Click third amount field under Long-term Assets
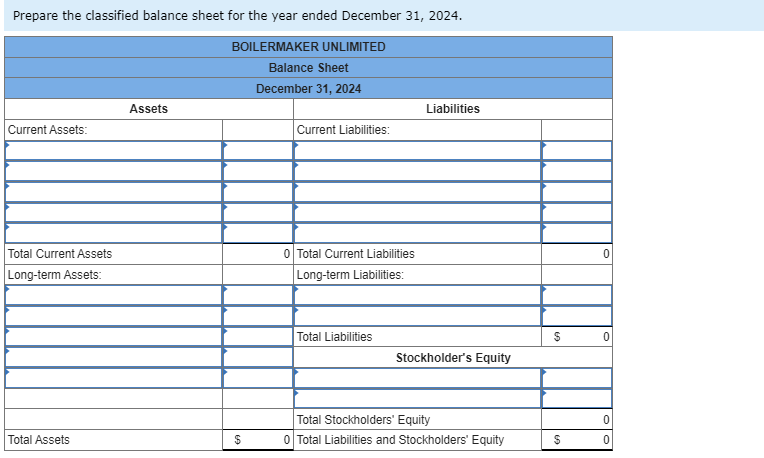 click(258, 337)
